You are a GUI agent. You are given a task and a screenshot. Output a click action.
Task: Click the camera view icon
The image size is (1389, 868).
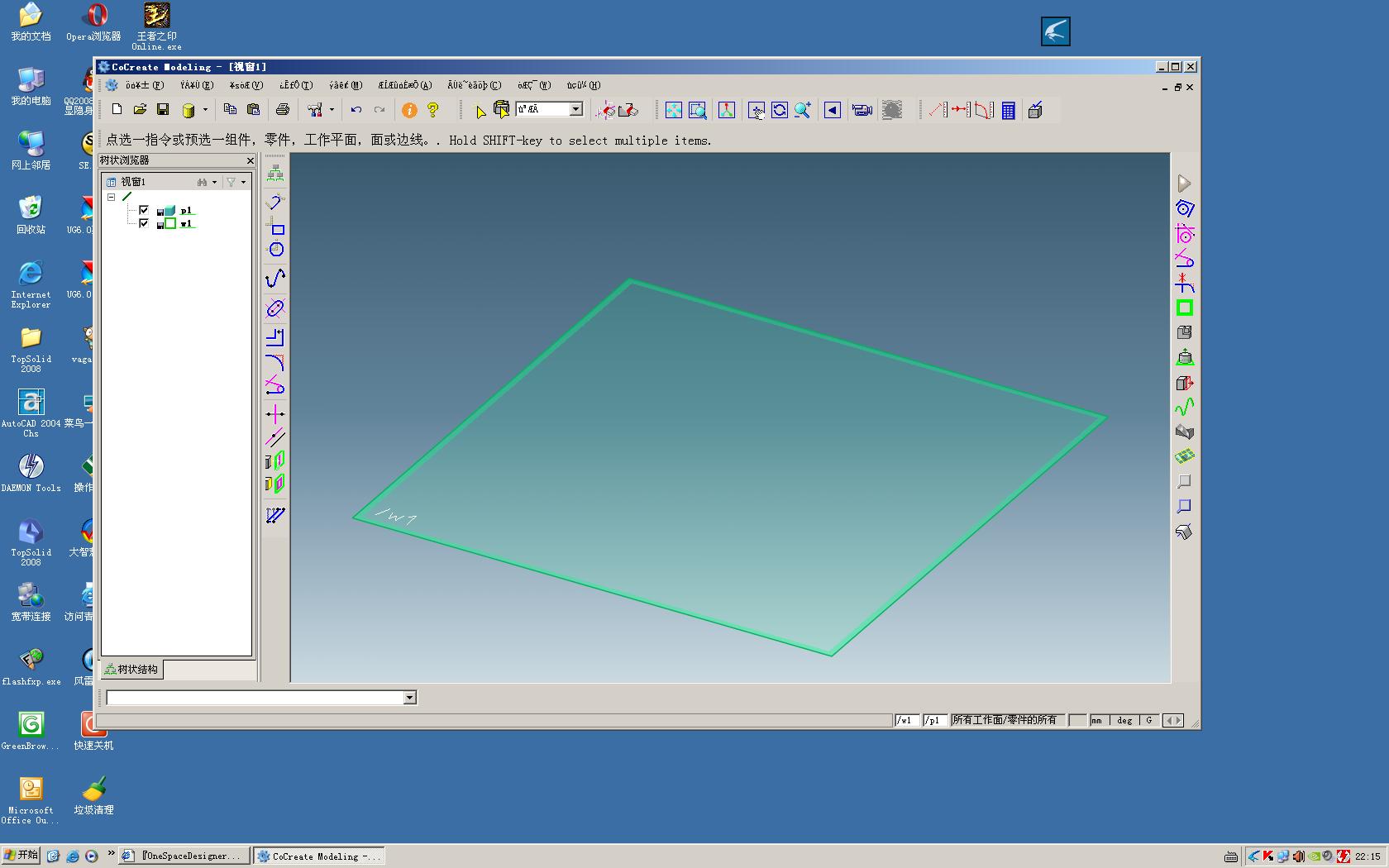(x=862, y=110)
